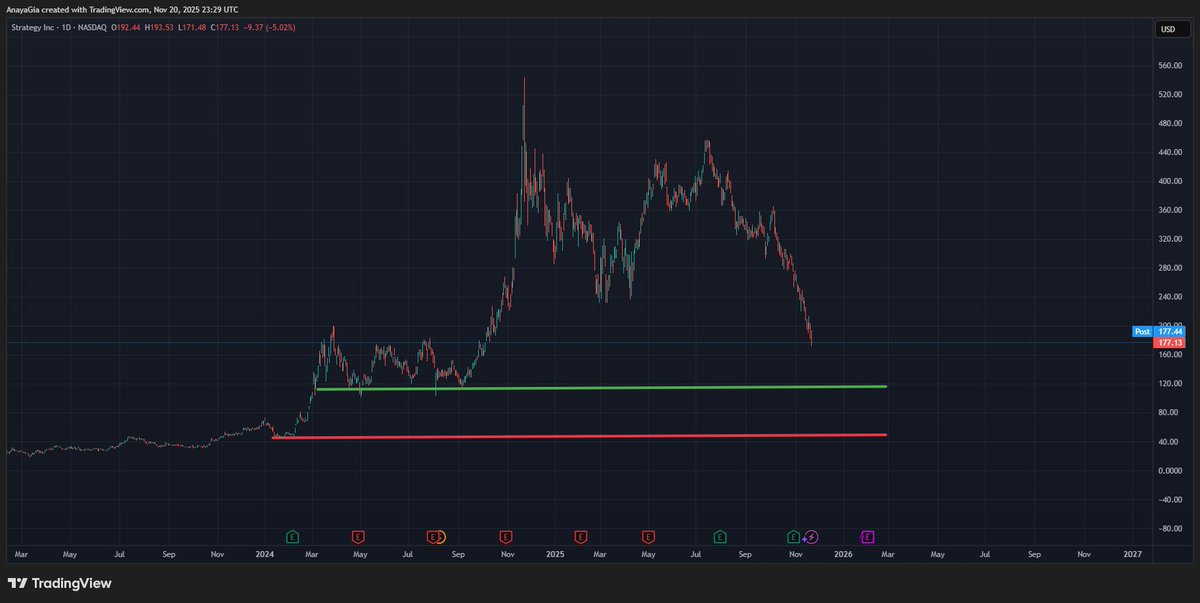Image resolution: width=1200 pixels, height=603 pixels.
Task: Click the 440.00 price scale label
Action: pos(1168,152)
